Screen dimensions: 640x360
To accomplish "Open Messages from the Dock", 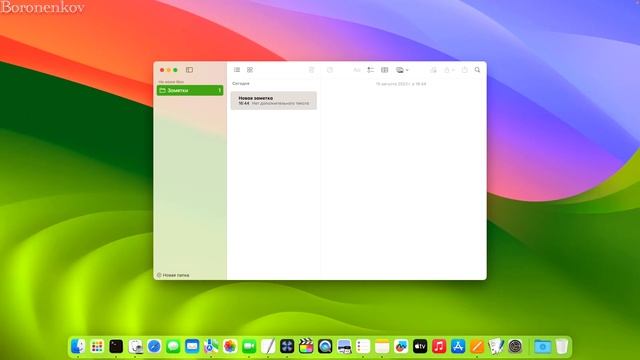I will 173,346.
